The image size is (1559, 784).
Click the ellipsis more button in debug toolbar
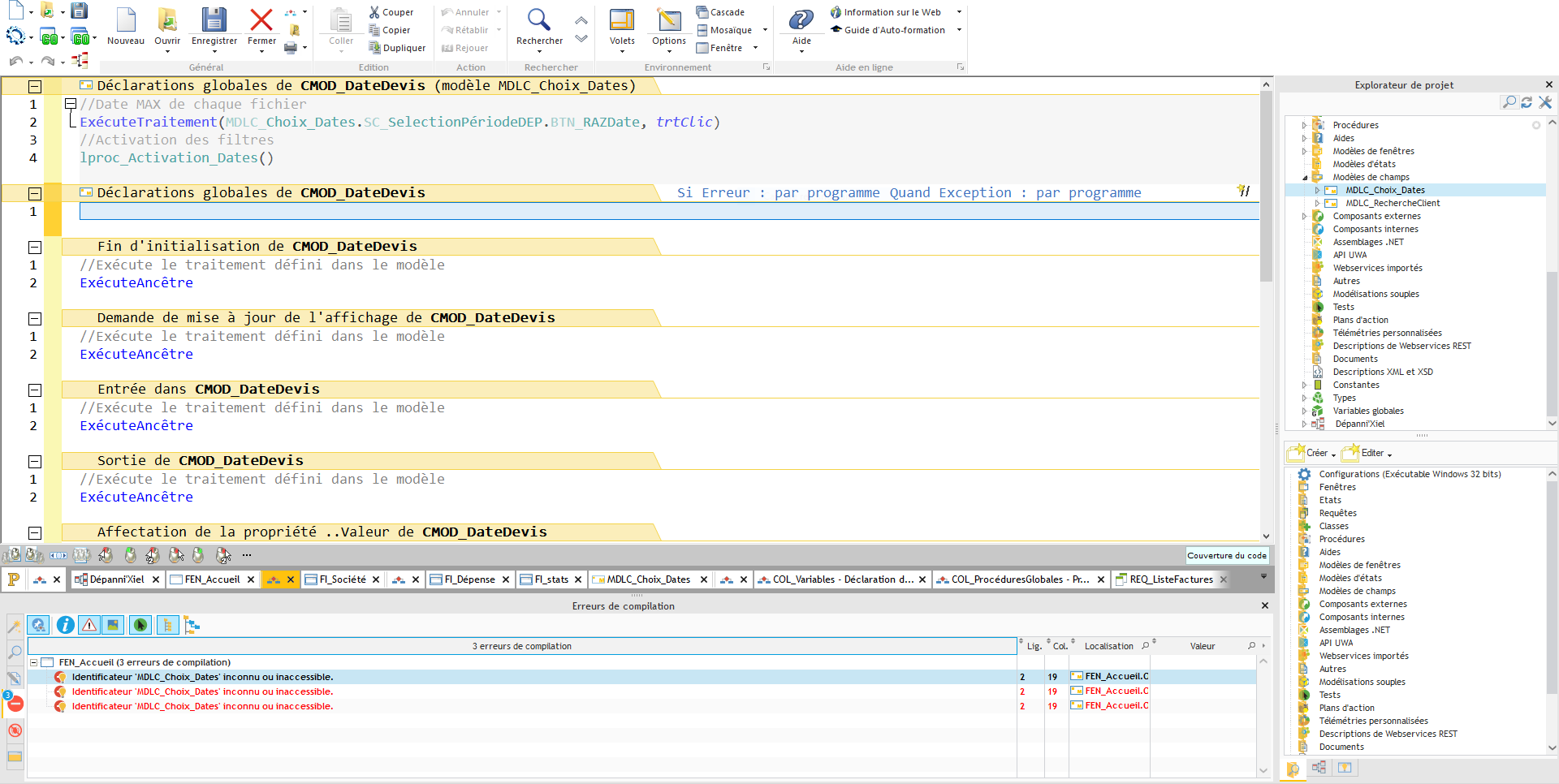click(x=247, y=555)
